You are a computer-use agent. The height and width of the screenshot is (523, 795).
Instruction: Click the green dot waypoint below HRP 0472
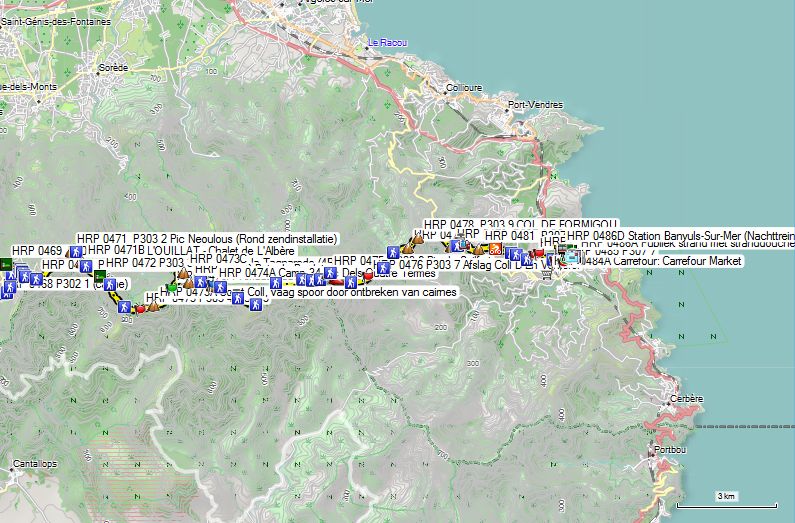172,287
